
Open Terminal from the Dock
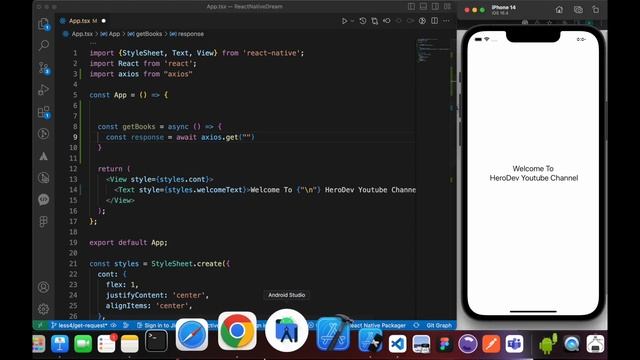156,341
